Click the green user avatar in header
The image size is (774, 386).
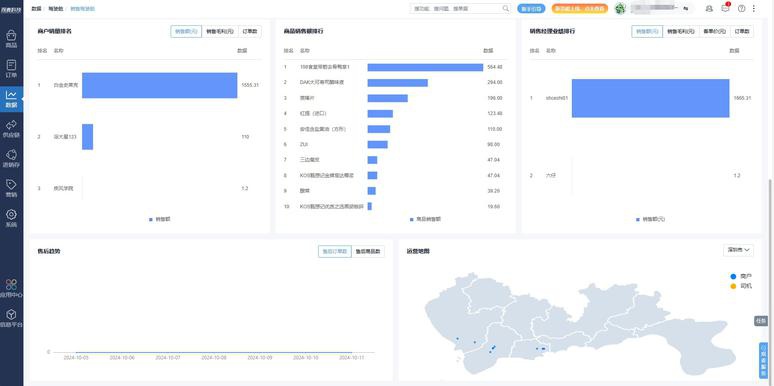(620, 8)
